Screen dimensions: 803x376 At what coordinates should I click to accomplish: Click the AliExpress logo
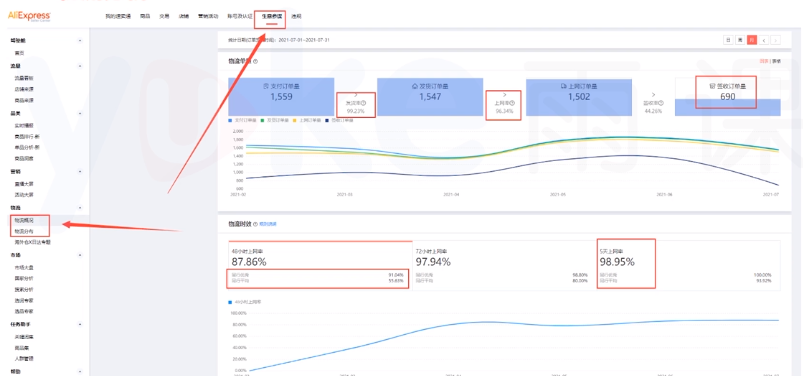point(29,16)
